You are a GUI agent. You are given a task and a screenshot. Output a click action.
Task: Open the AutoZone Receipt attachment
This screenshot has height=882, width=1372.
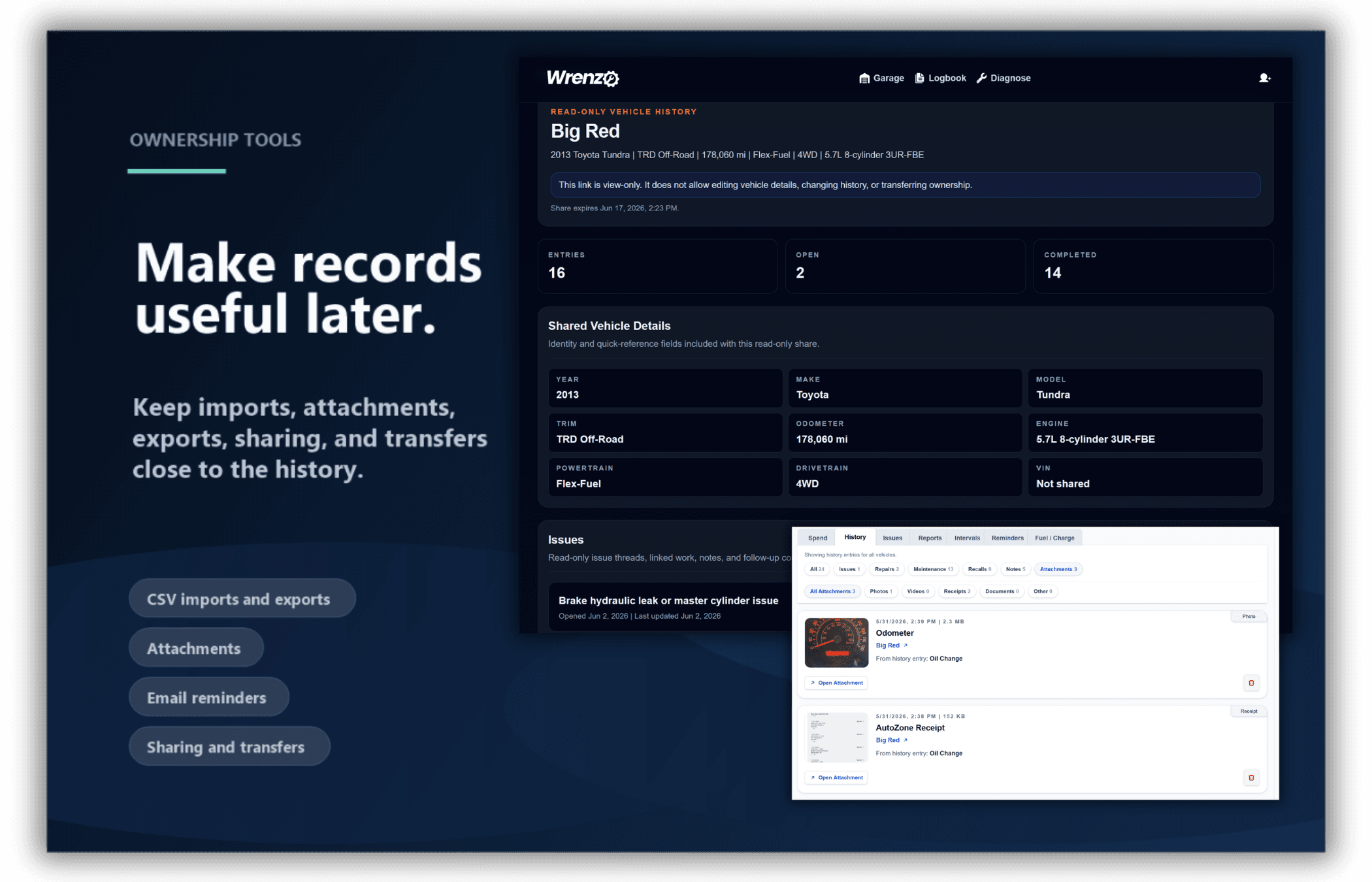[836, 777]
